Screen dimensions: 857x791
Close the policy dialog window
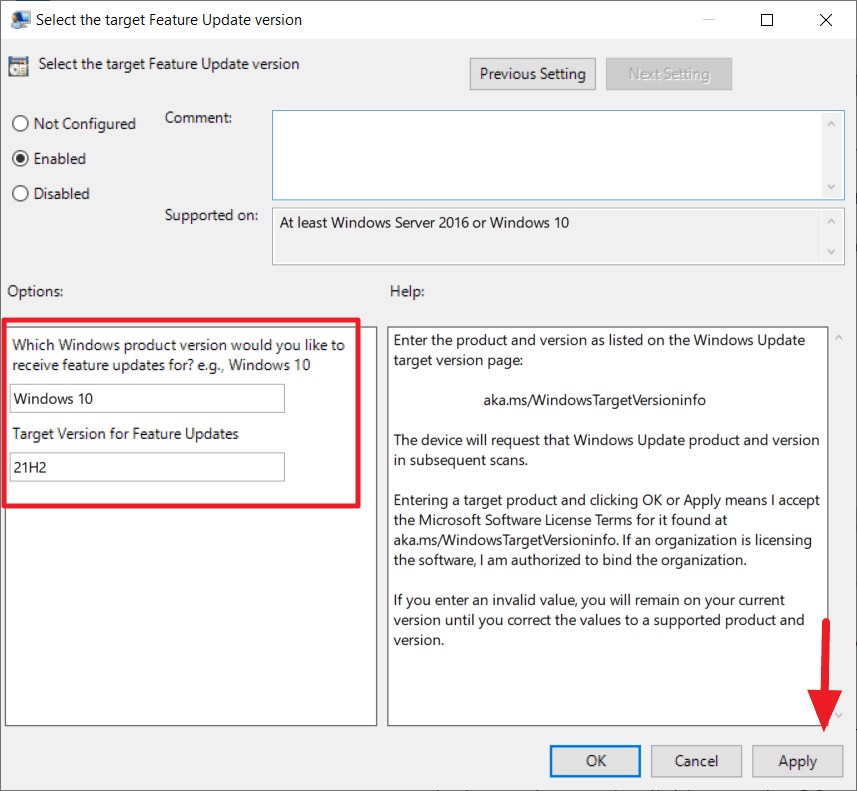826,20
